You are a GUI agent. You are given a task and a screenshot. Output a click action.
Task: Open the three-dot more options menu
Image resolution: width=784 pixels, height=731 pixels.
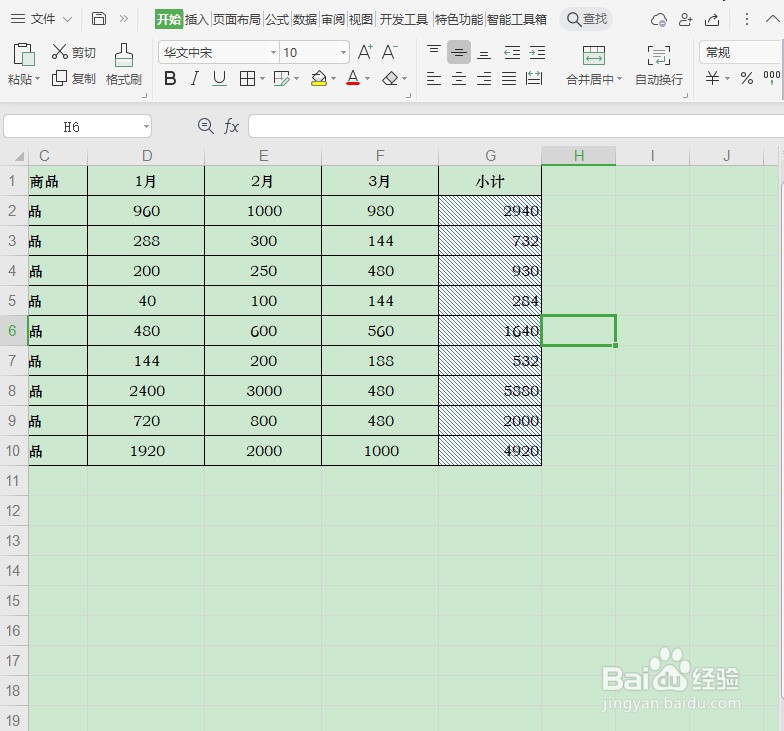(747, 20)
